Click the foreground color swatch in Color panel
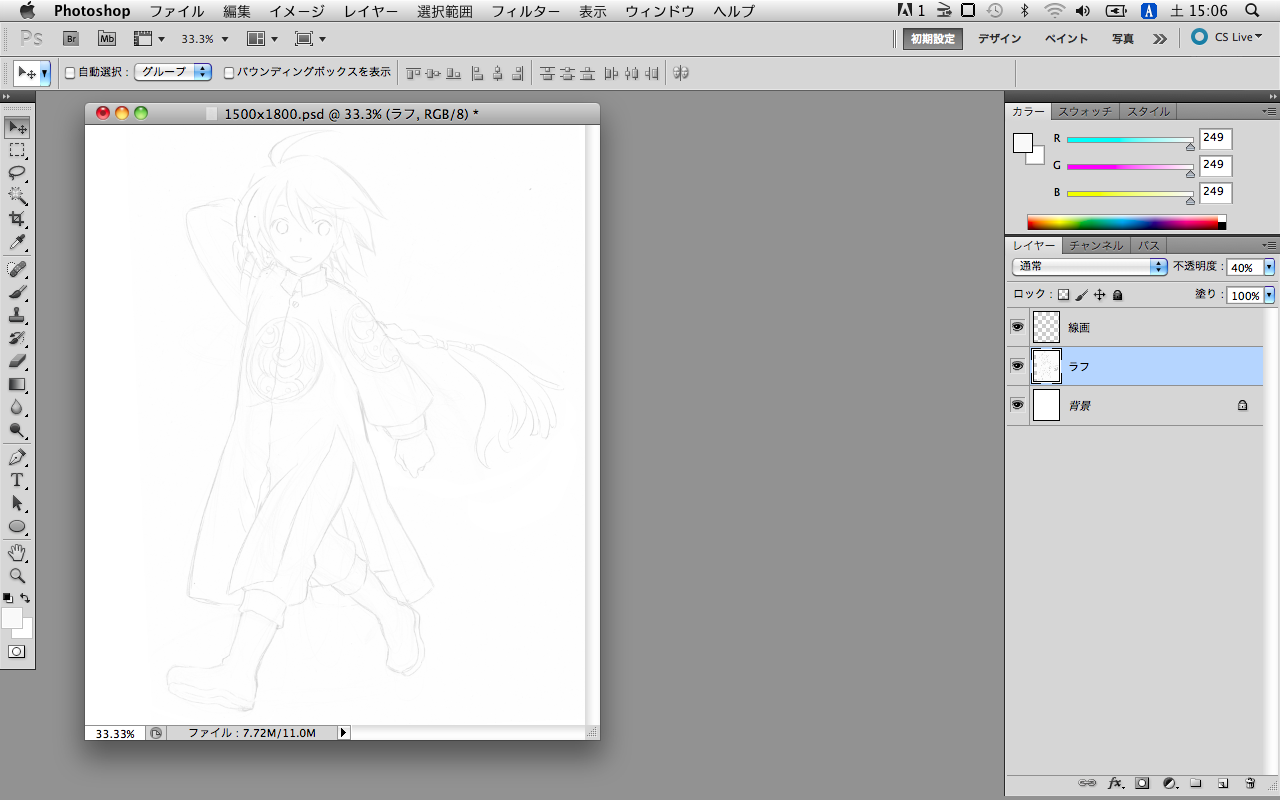Screen dimensions: 1280x800 1022,143
